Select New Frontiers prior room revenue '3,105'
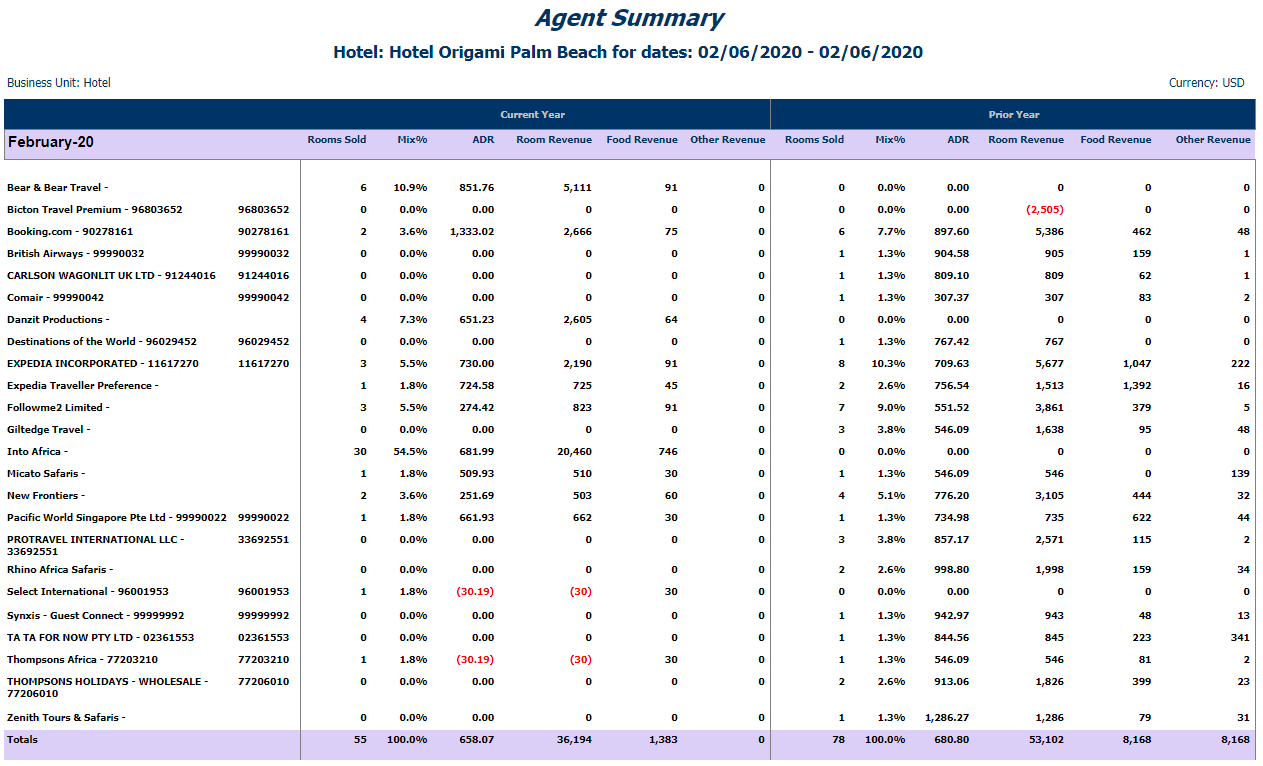 [1049, 496]
